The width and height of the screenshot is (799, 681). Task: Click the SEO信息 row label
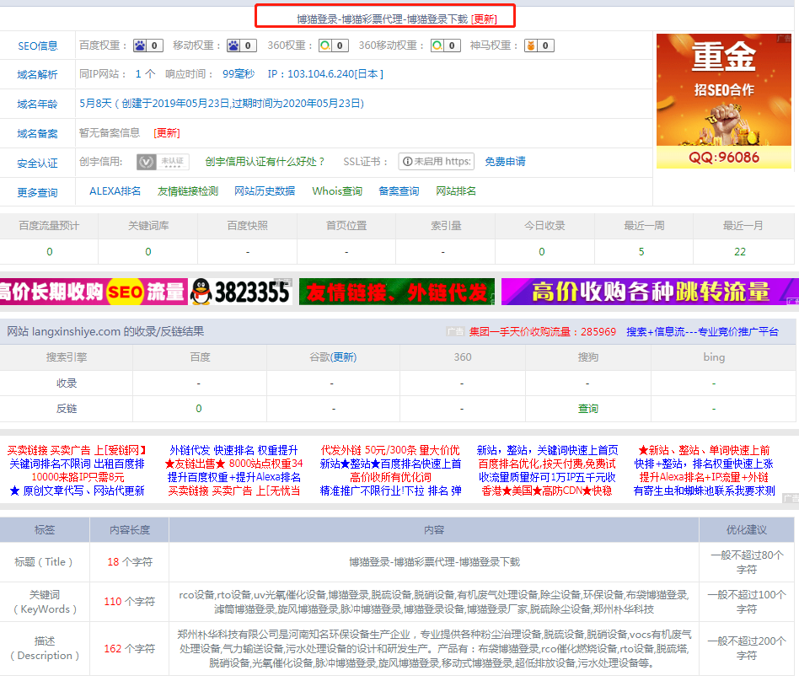point(38,46)
